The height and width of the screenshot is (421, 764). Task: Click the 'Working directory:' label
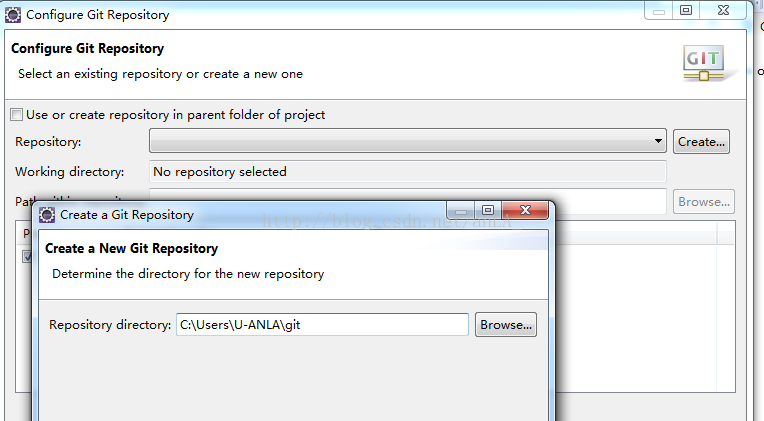pos(70,172)
